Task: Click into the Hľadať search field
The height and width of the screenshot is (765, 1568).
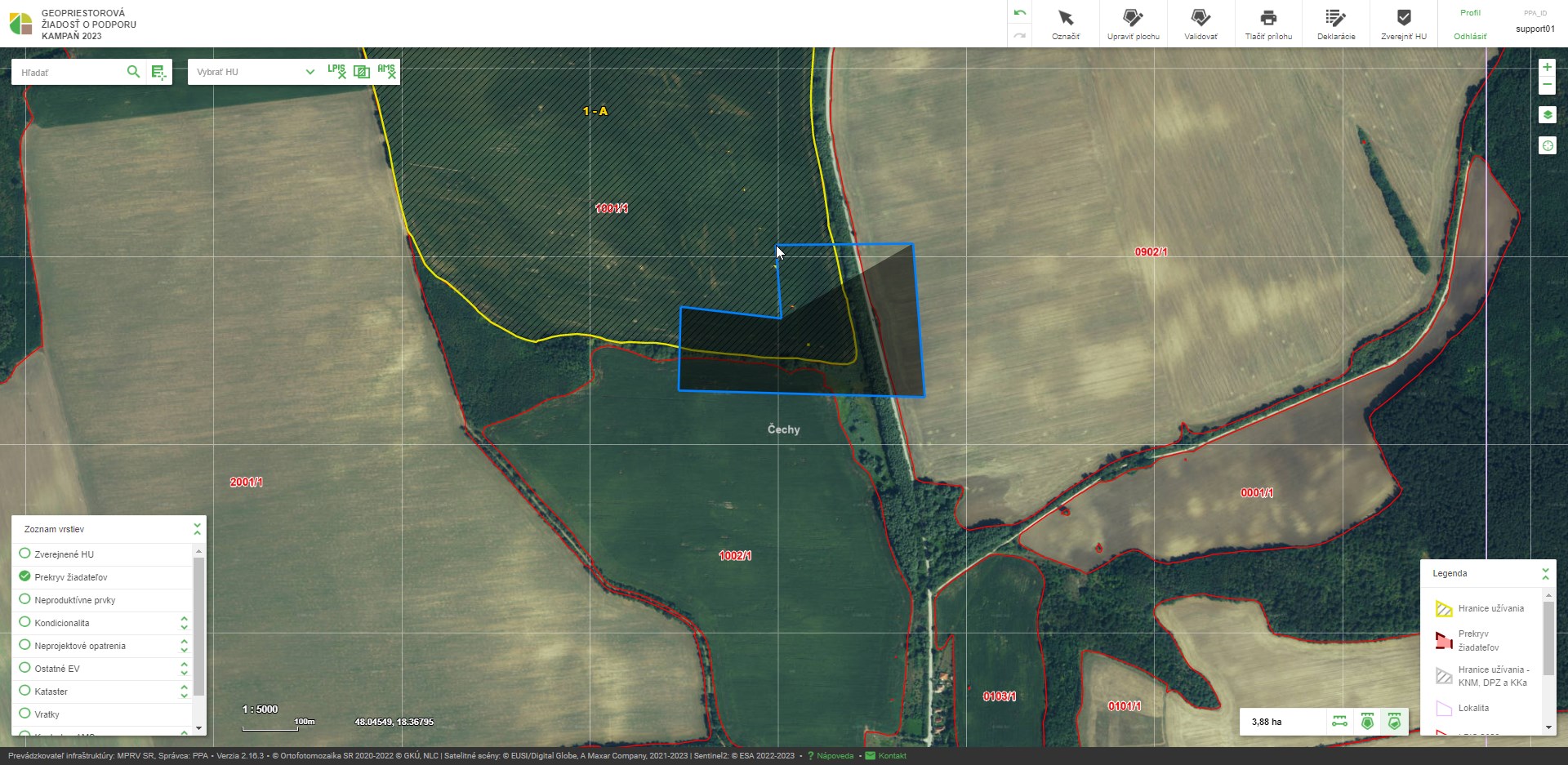Action: (x=69, y=72)
